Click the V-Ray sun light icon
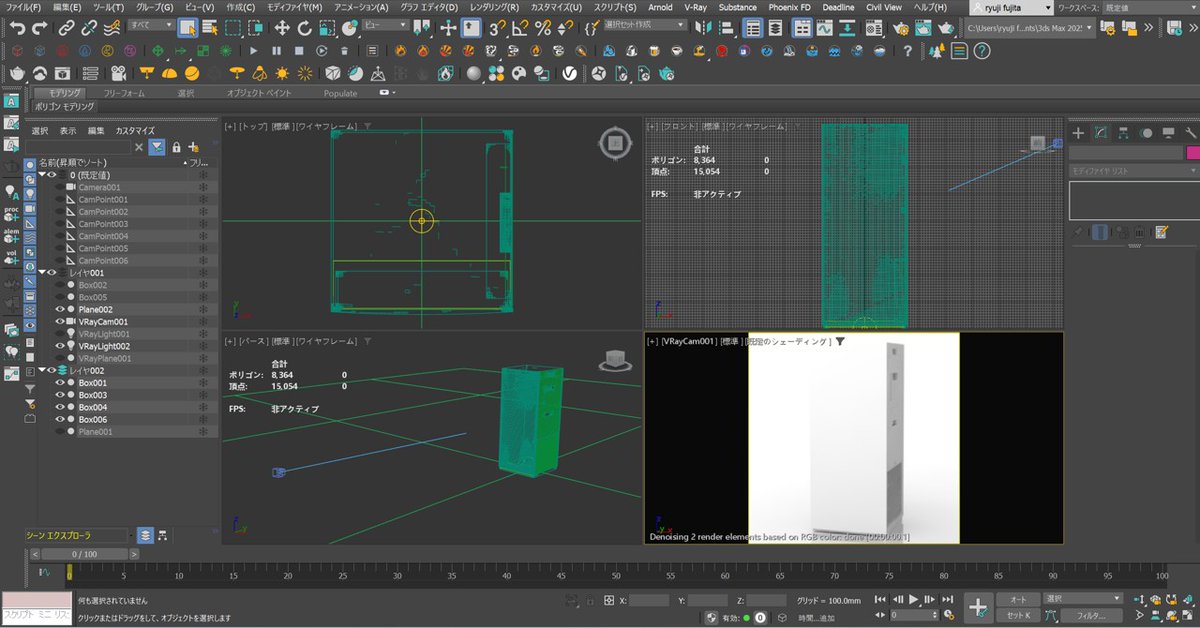 [x=282, y=72]
